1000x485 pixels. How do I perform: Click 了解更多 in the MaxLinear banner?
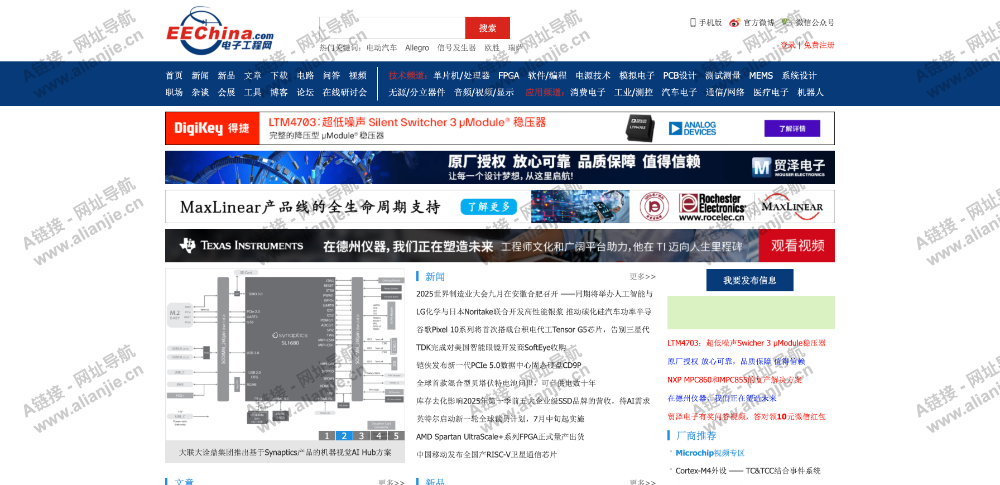click(488, 207)
